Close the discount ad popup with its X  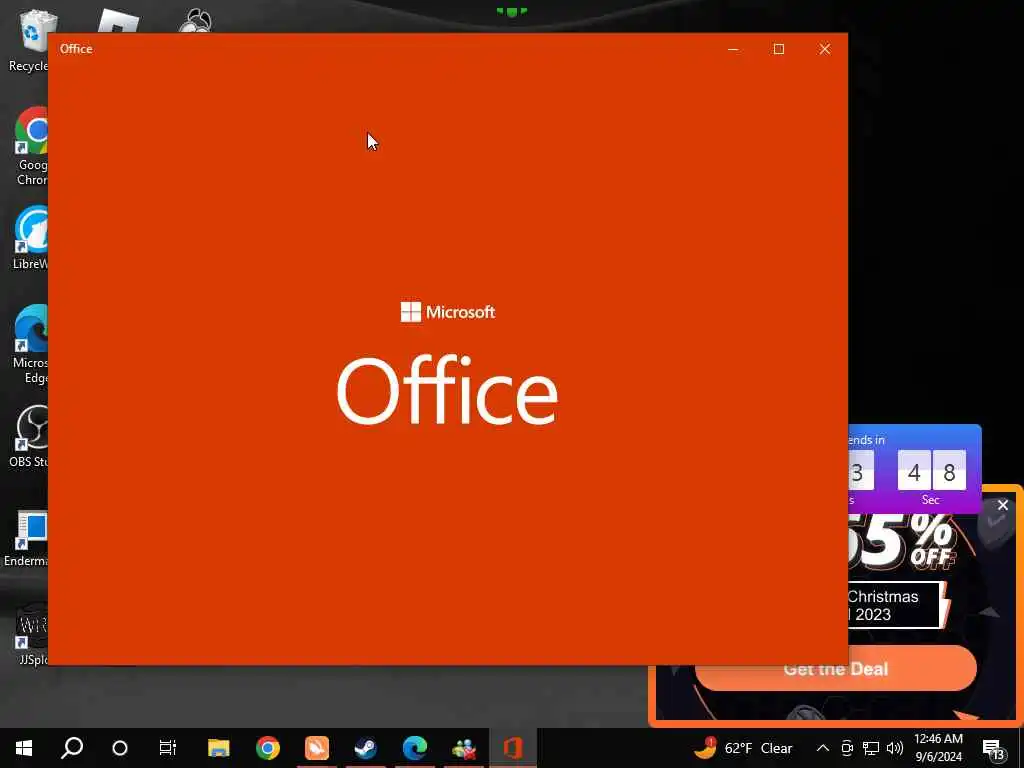[1003, 505]
